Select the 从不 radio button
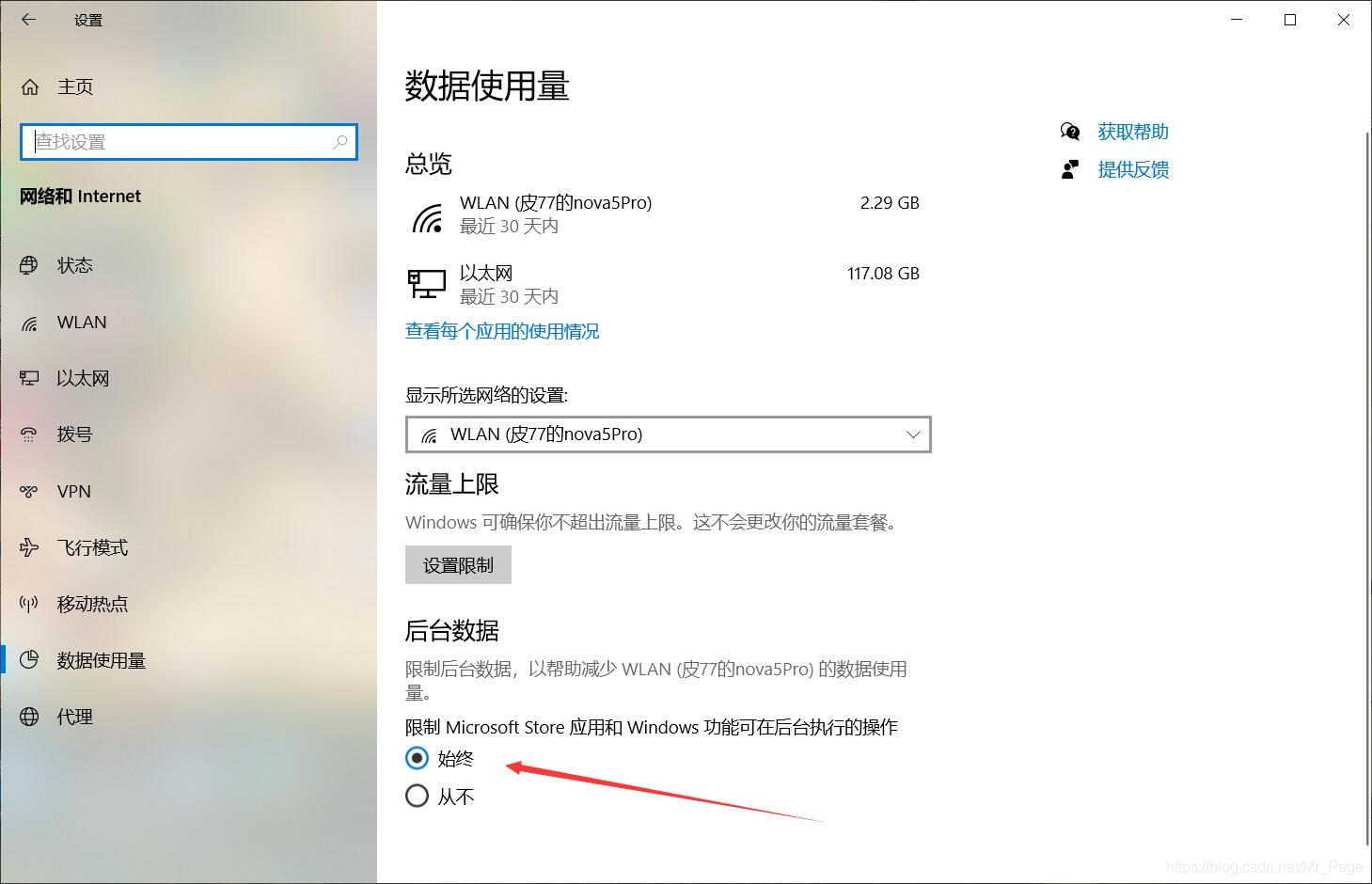1372x884 pixels. (x=417, y=796)
